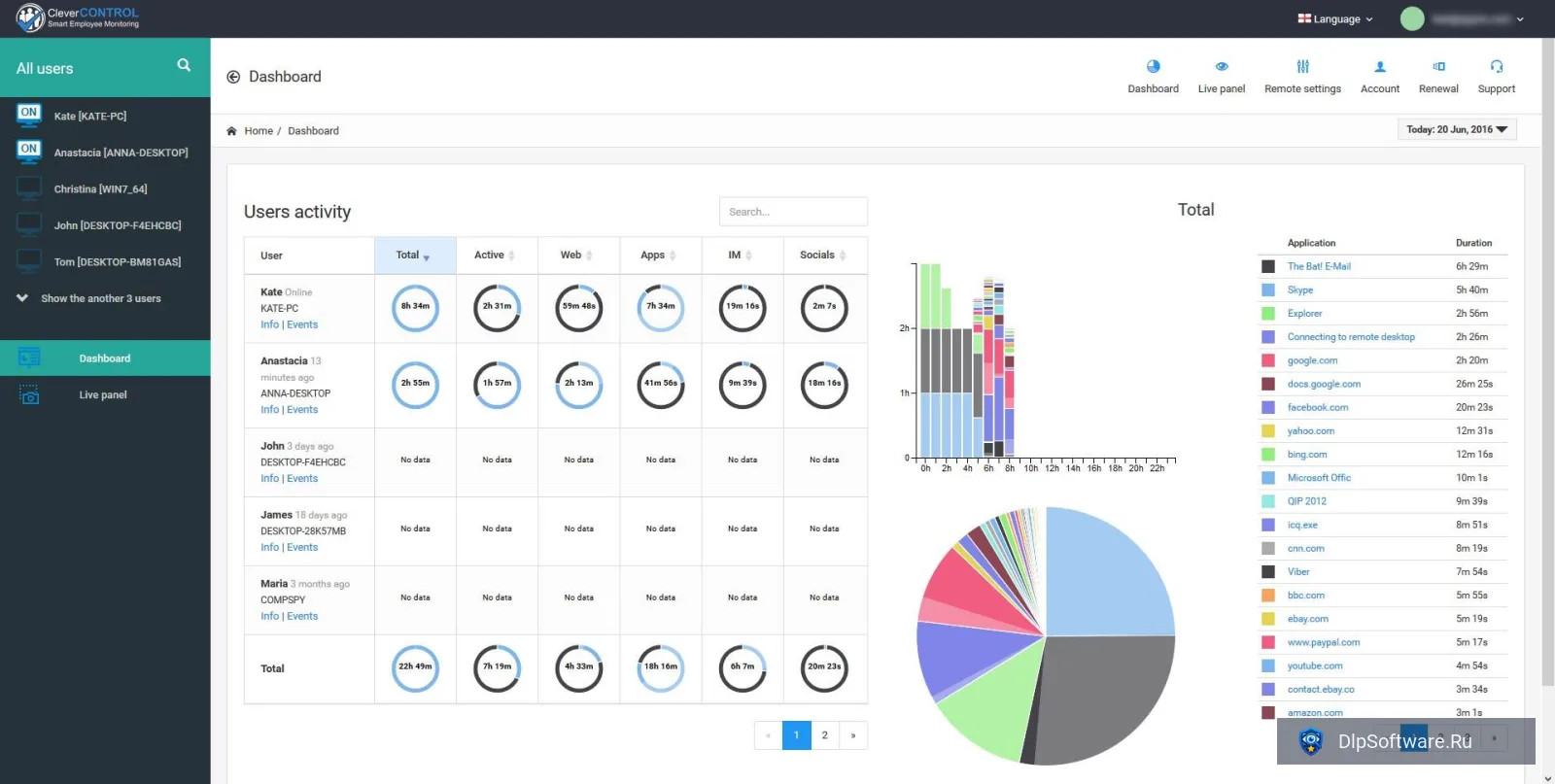Open Account person icon
Viewport: 1555px width, 784px height.
pos(1380,66)
